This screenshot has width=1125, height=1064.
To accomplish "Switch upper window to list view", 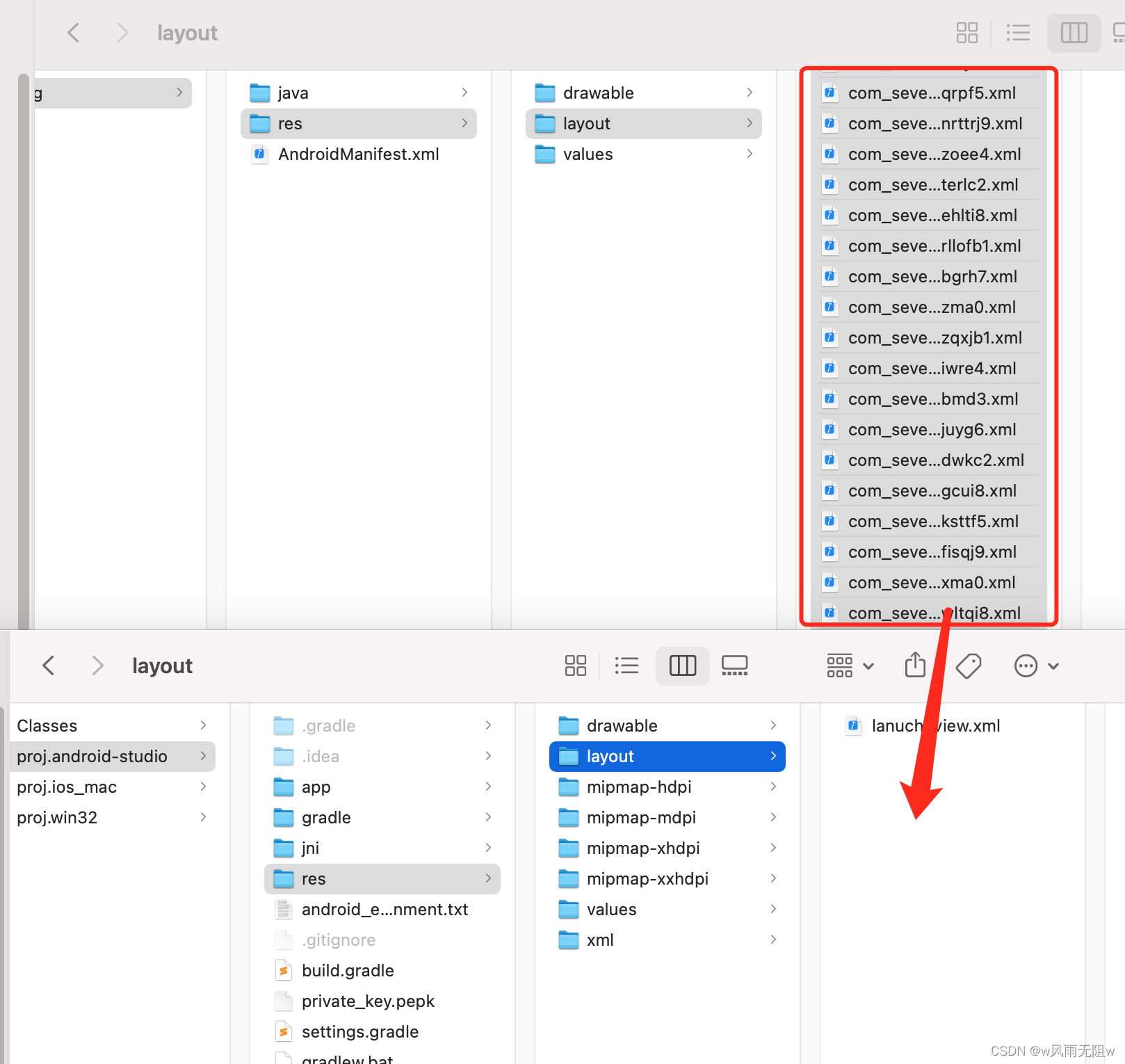I will [x=1018, y=33].
